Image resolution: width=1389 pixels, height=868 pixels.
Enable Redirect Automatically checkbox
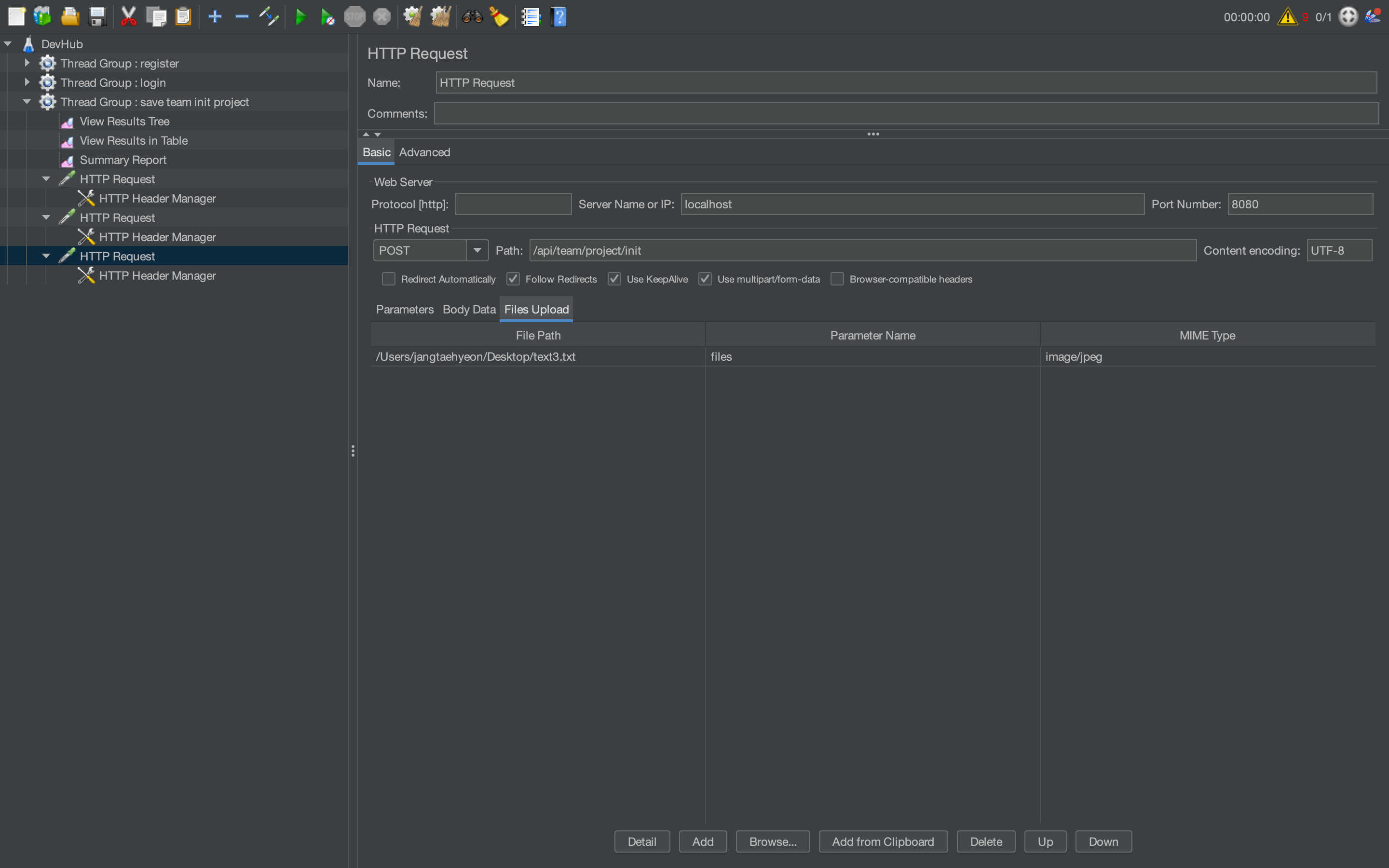click(x=389, y=279)
